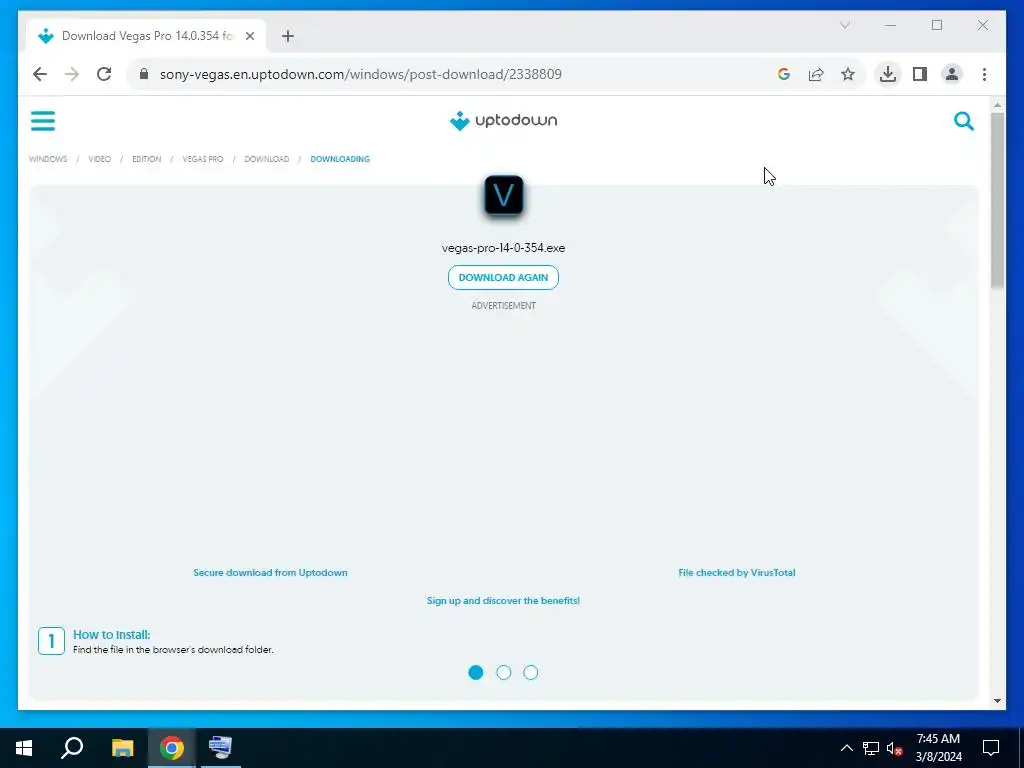This screenshot has width=1024, height=768.
Task: Click the Uptodown logo
Action: click(503, 121)
